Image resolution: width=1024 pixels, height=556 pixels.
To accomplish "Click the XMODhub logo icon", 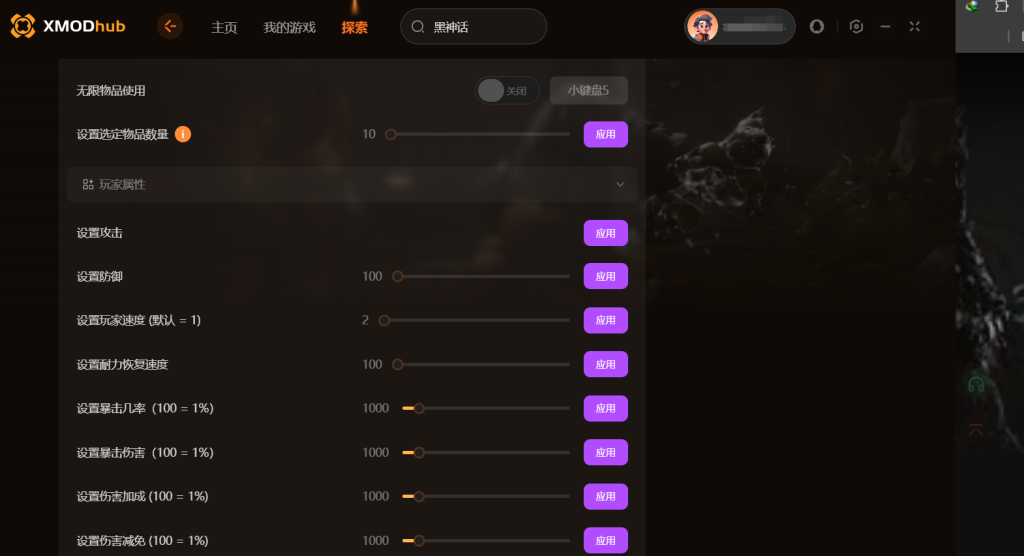I will click(22, 26).
